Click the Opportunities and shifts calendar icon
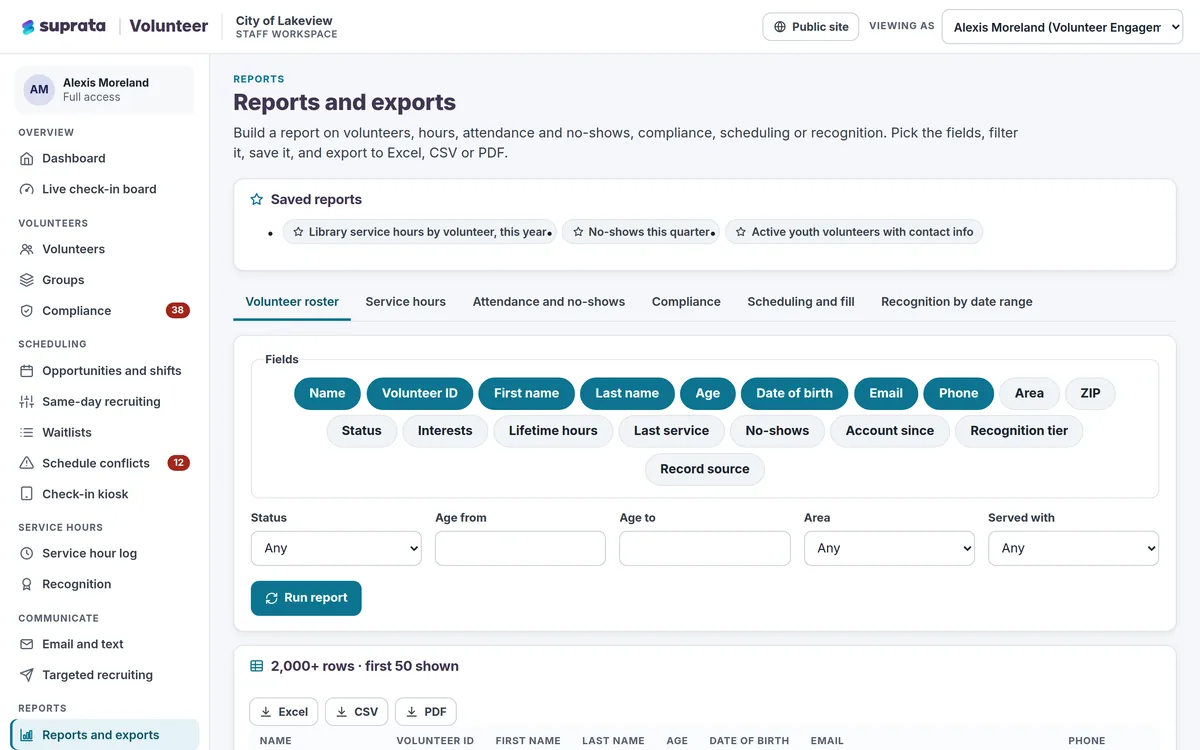This screenshot has width=1200, height=750. pyautogui.click(x=27, y=371)
